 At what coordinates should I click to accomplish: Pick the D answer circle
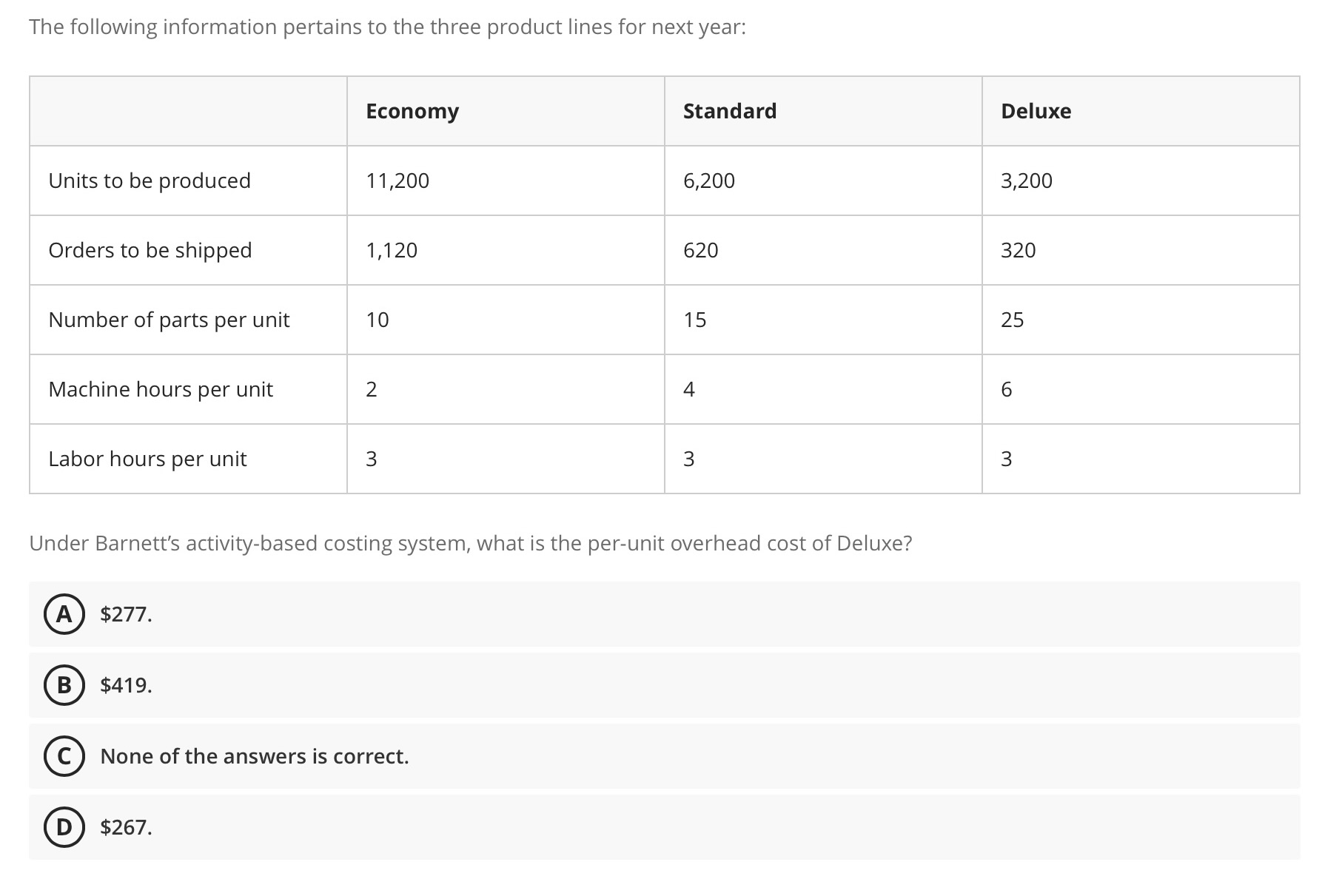[x=64, y=827]
